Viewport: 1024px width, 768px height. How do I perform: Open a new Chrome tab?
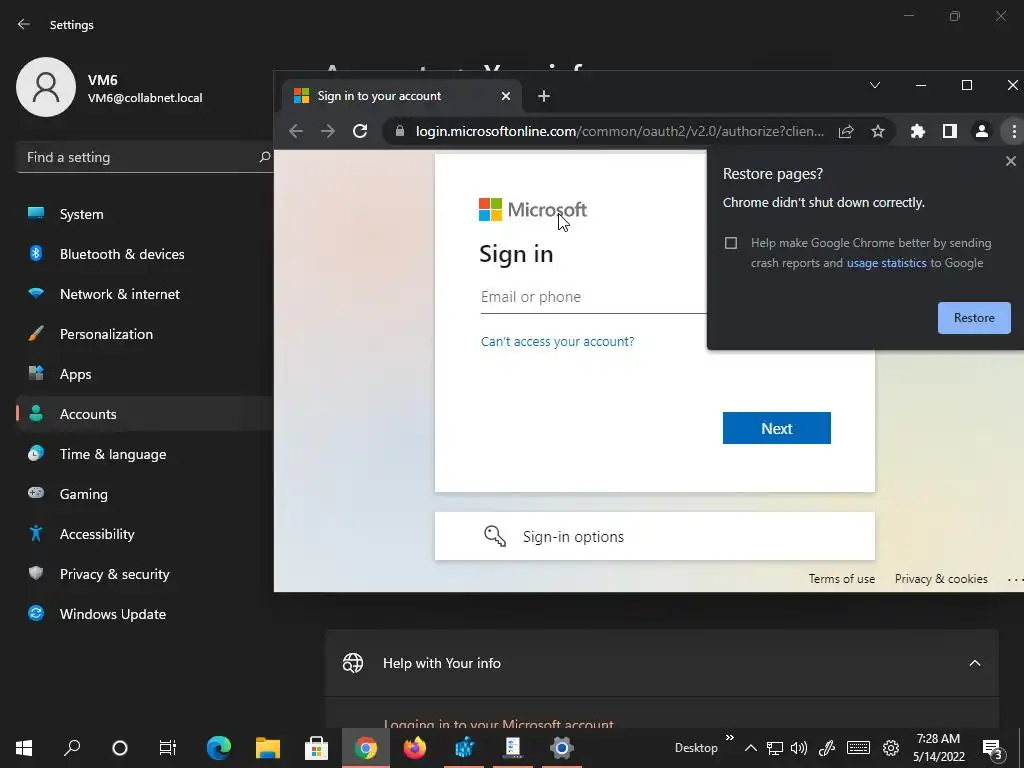pyautogui.click(x=543, y=97)
